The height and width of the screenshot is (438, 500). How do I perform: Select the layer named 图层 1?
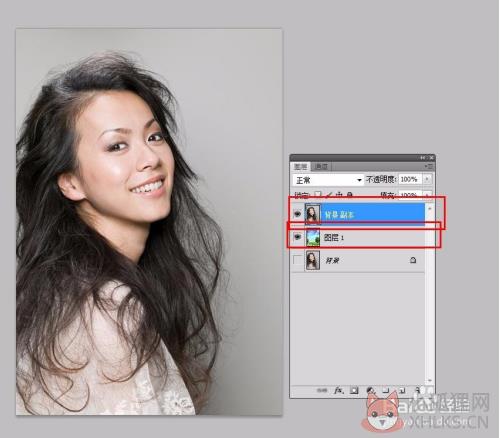pyautogui.click(x=334, y=237)
